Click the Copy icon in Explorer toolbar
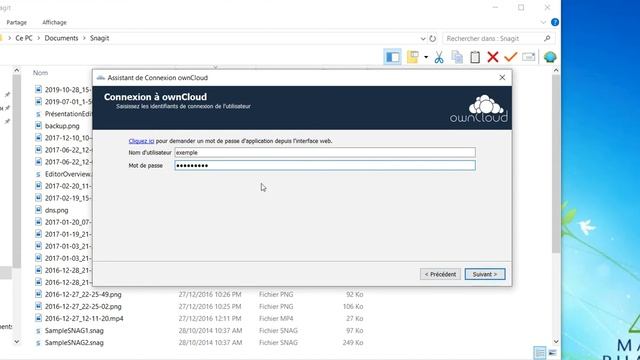This screenshot has width=640, height=360. (x=457, y=57)
